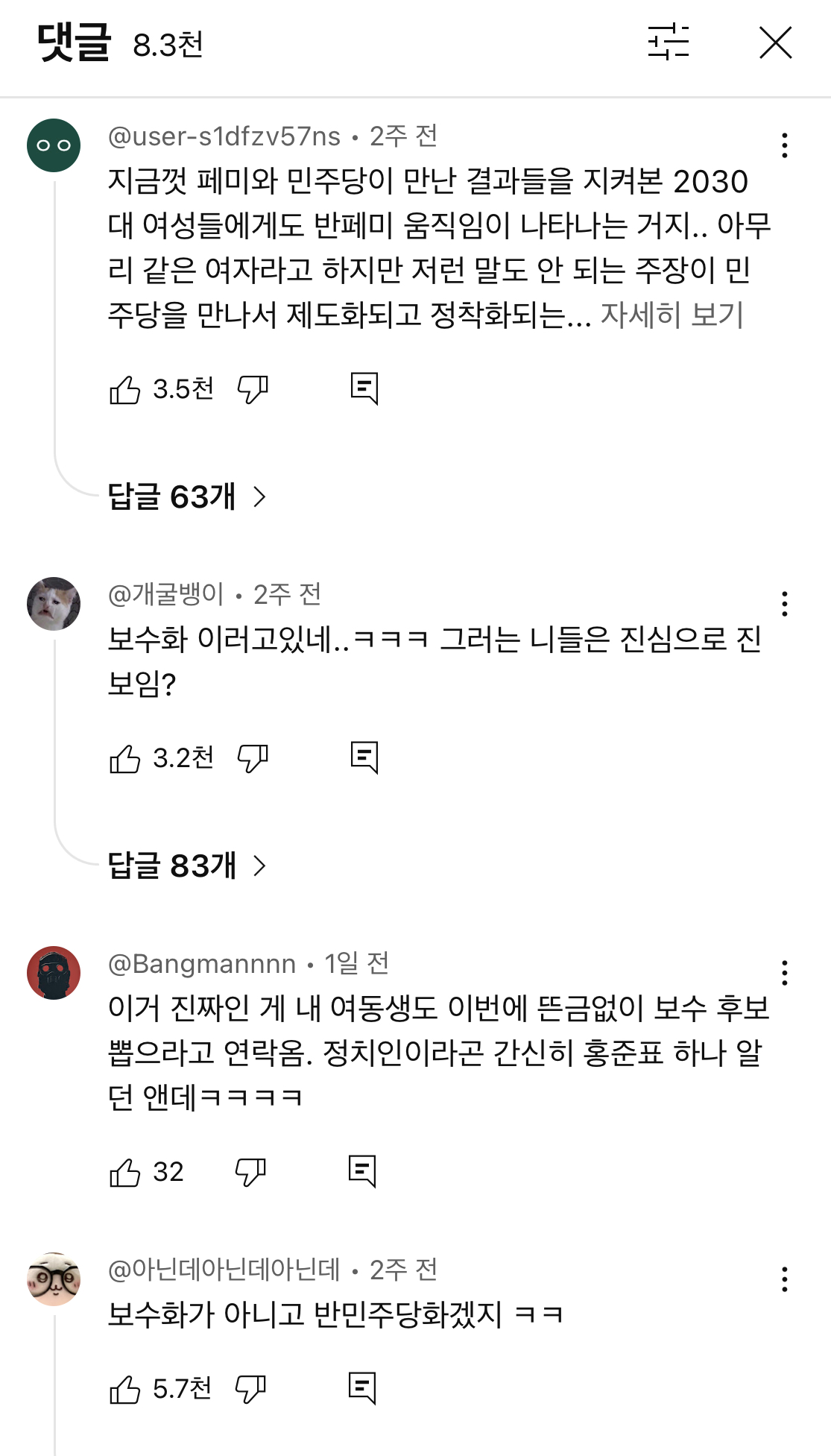
Task: Reply to the @user-s1dfzv57ns comment
Action: pyautogui.click(x=364, y=388)
